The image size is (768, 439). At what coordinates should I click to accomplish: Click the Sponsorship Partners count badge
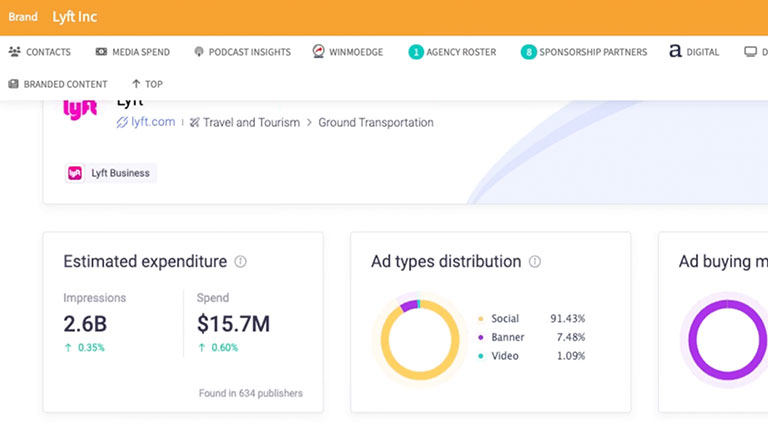click(528, 52)
